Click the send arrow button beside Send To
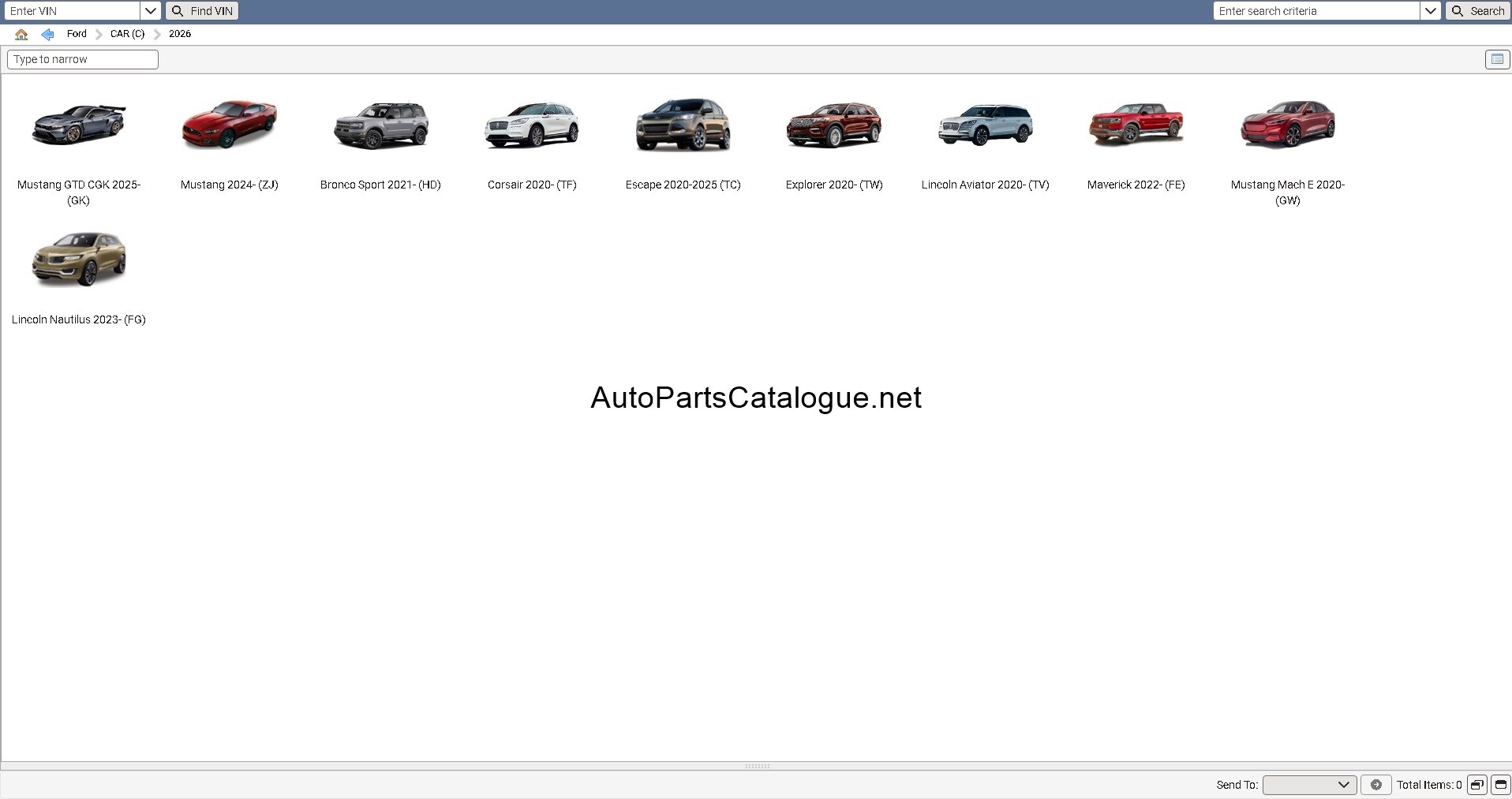Screen dimensions: 1512x799 click(x=1375, y=785)
